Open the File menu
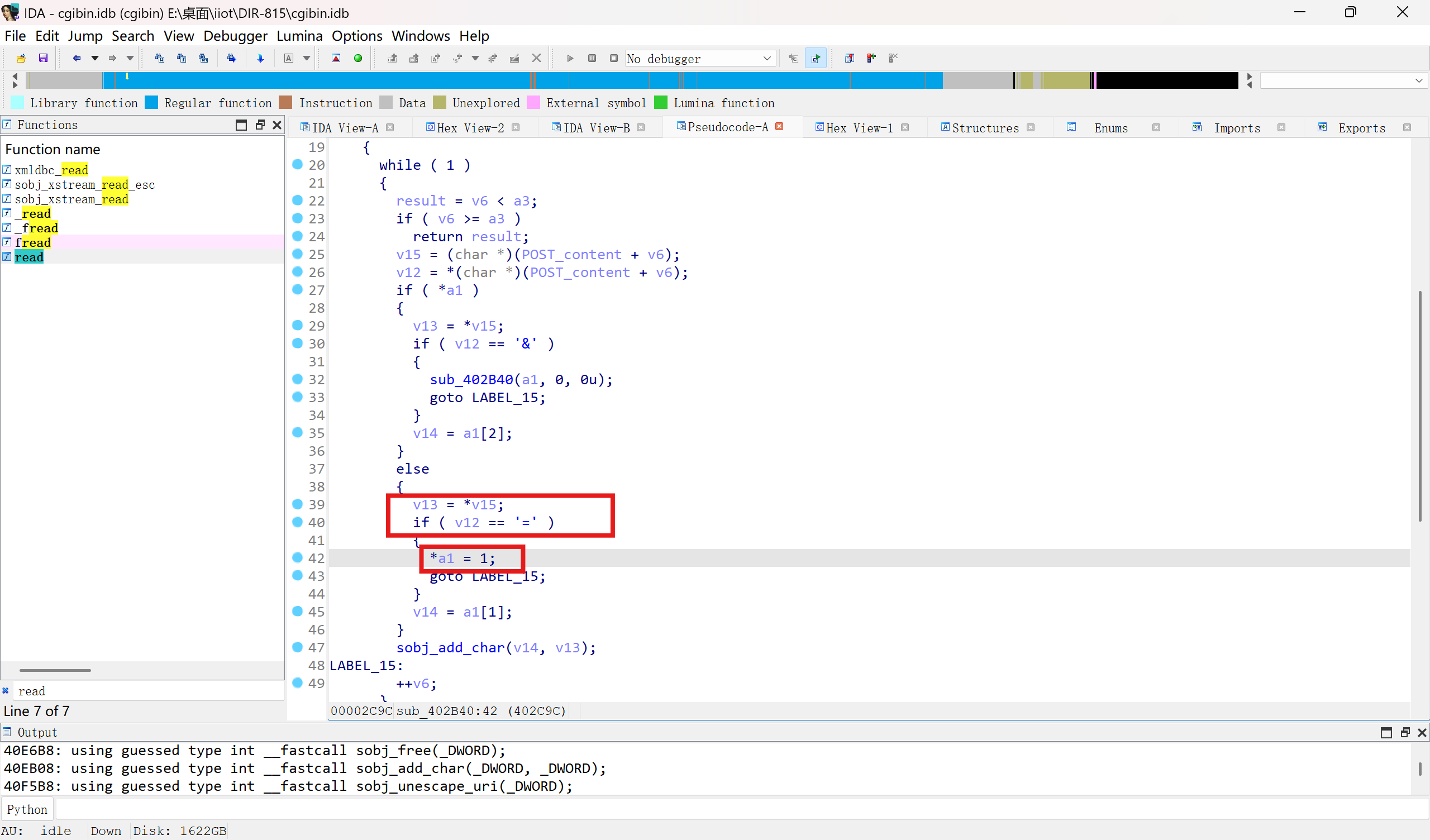Screen dimensions: 1430x840 click(15, 36)
